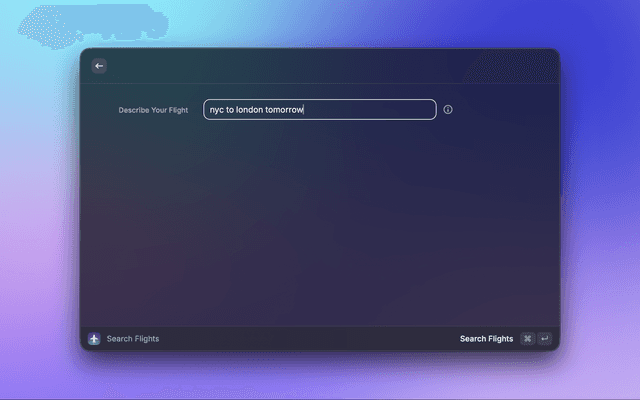
Task: Click the blank header area beside the back arrow
Action: coord(320,66)
